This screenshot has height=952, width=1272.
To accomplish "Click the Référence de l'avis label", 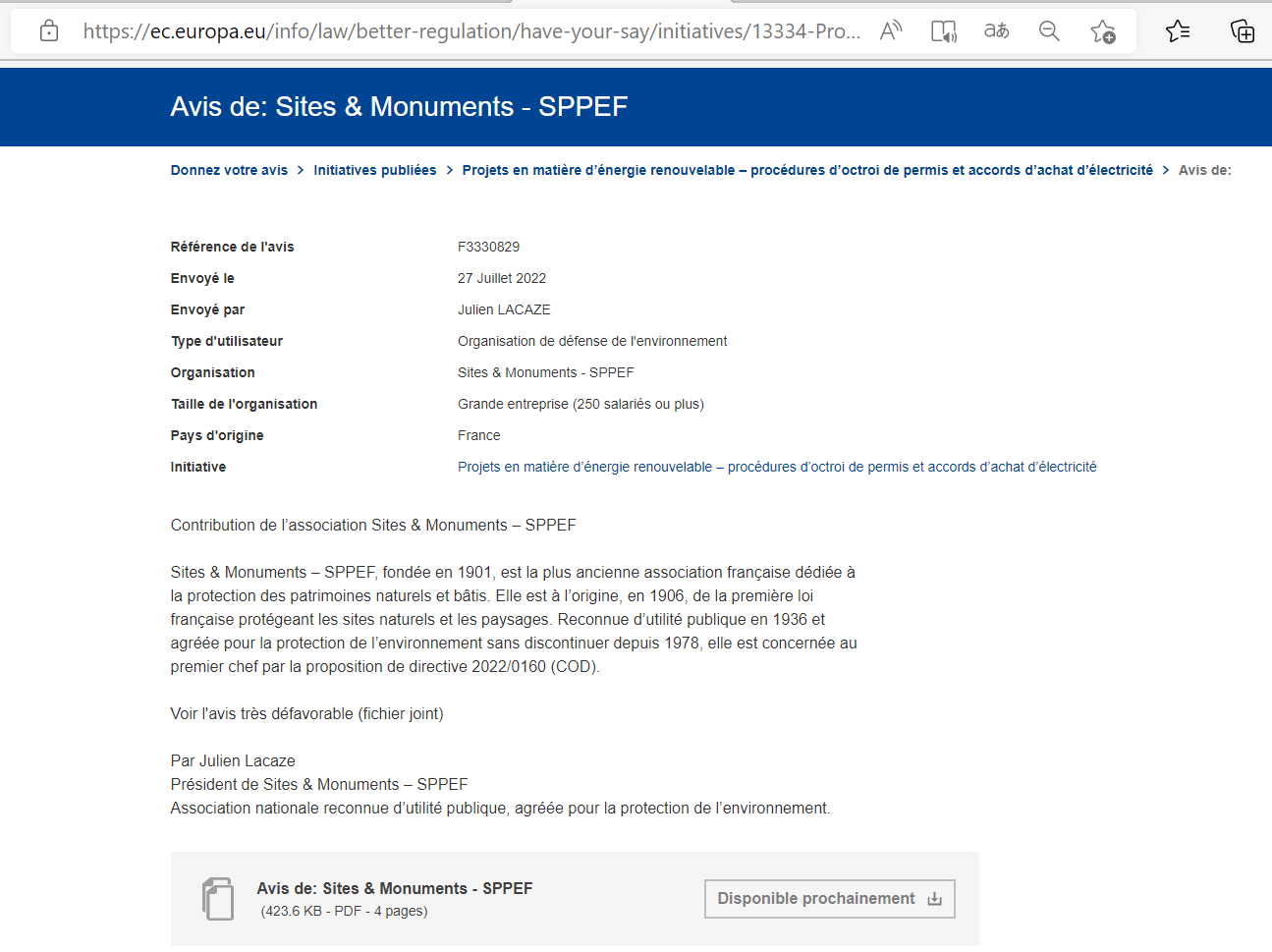I will pyautogui.click(x=232, y=247).
